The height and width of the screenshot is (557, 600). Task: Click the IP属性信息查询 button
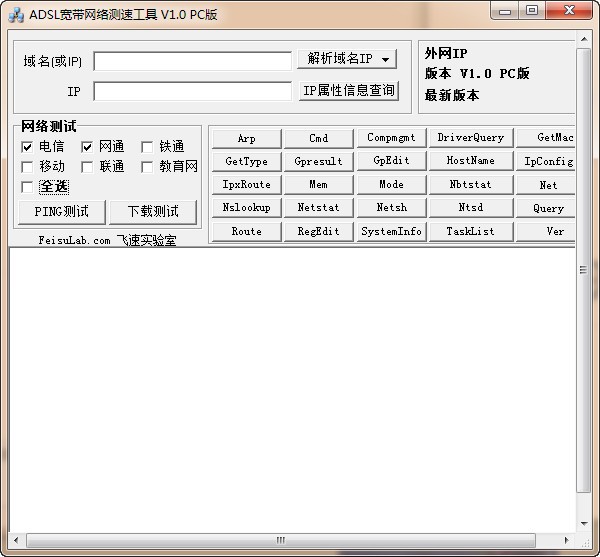click(x=348, y=91)
